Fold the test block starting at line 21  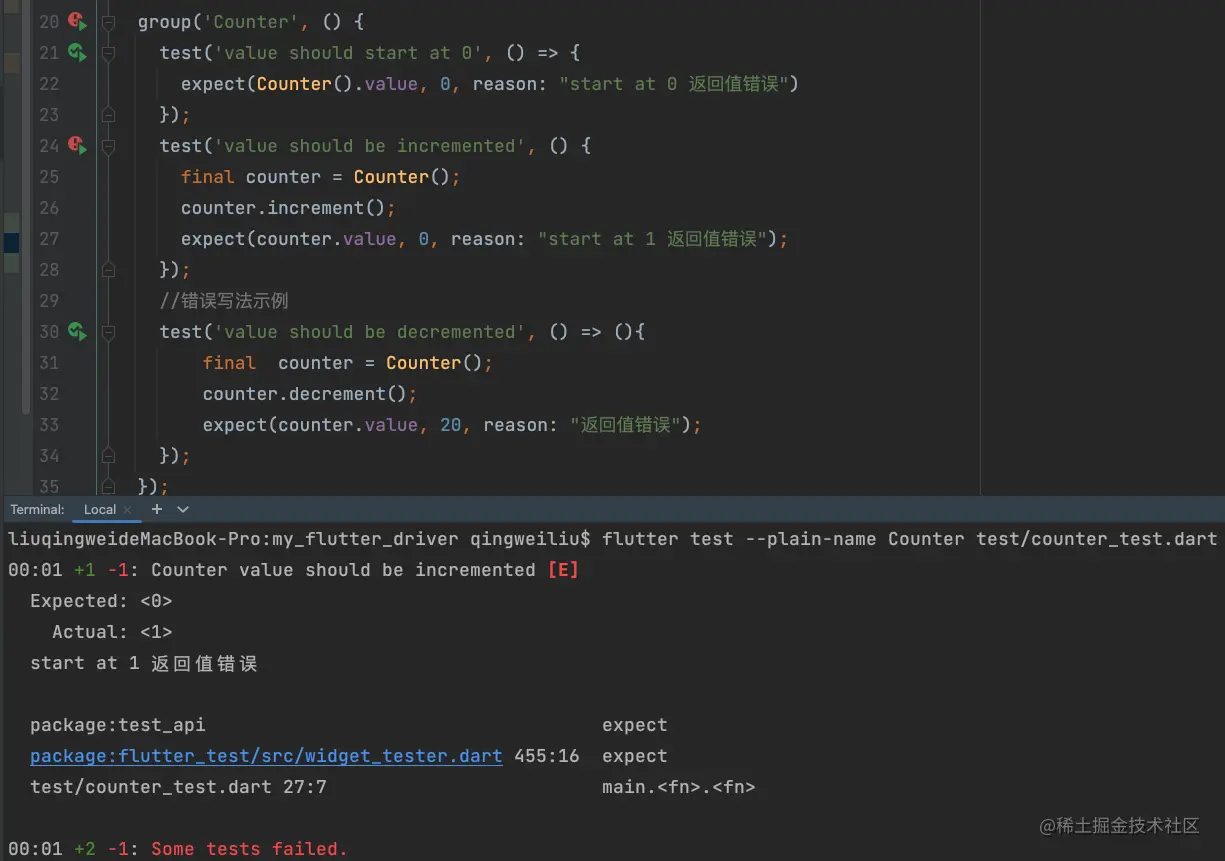(x=108, y=53)
